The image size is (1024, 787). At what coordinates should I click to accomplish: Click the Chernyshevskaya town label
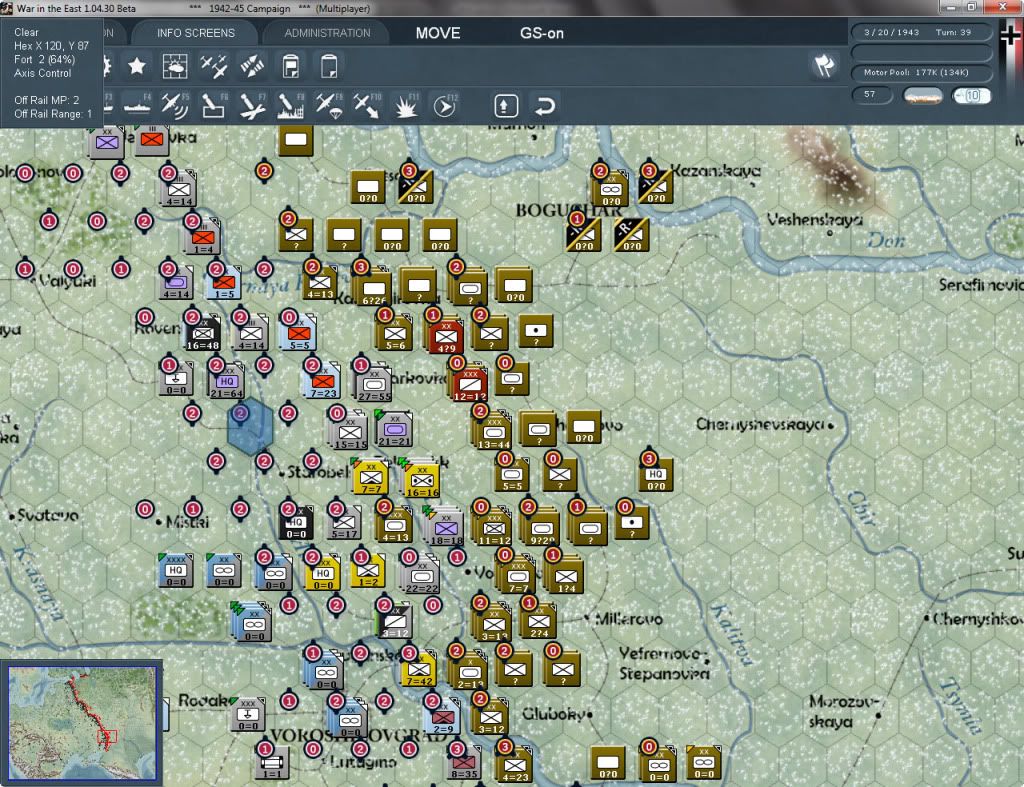click(x=760, y=425)
